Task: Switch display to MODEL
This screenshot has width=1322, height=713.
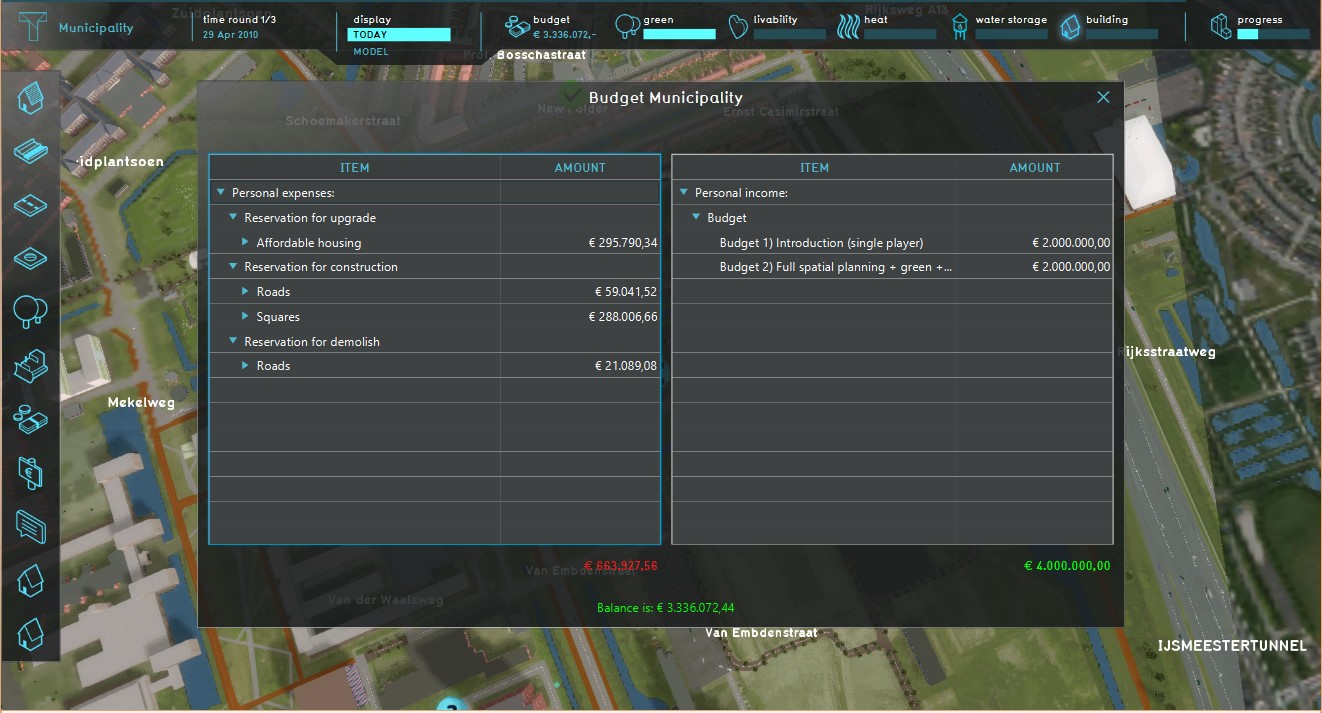Action: (371, 52)
